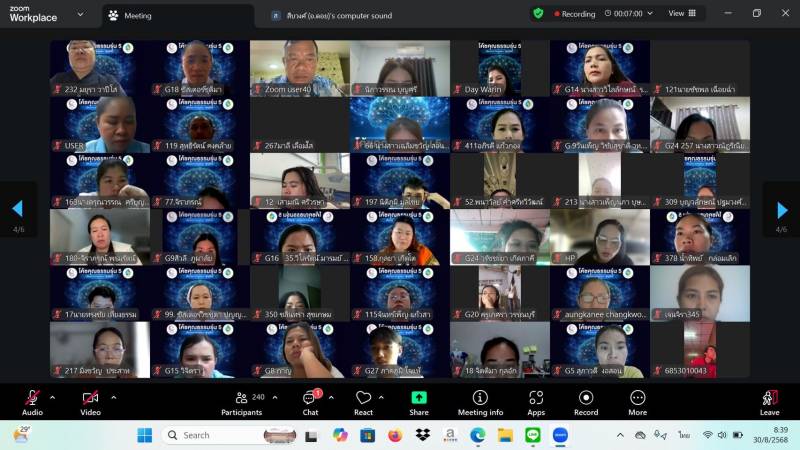Screen dimensions: 800x450
Task: Go to next gallery page with right arrow
Action: 781,209
